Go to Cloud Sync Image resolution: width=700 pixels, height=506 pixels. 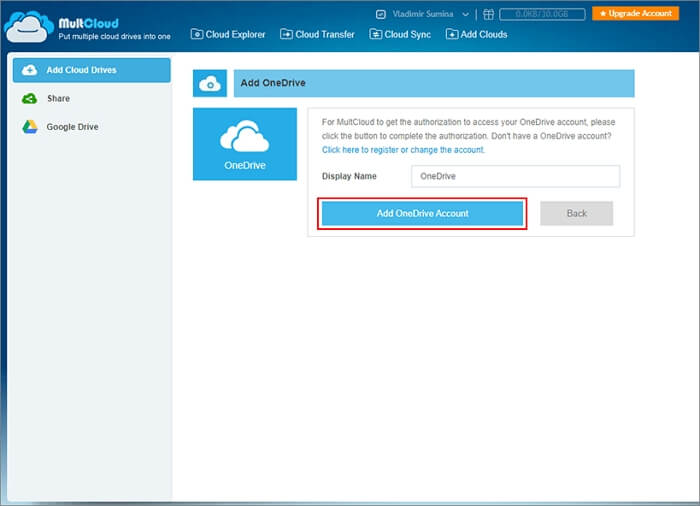point(403,34)
